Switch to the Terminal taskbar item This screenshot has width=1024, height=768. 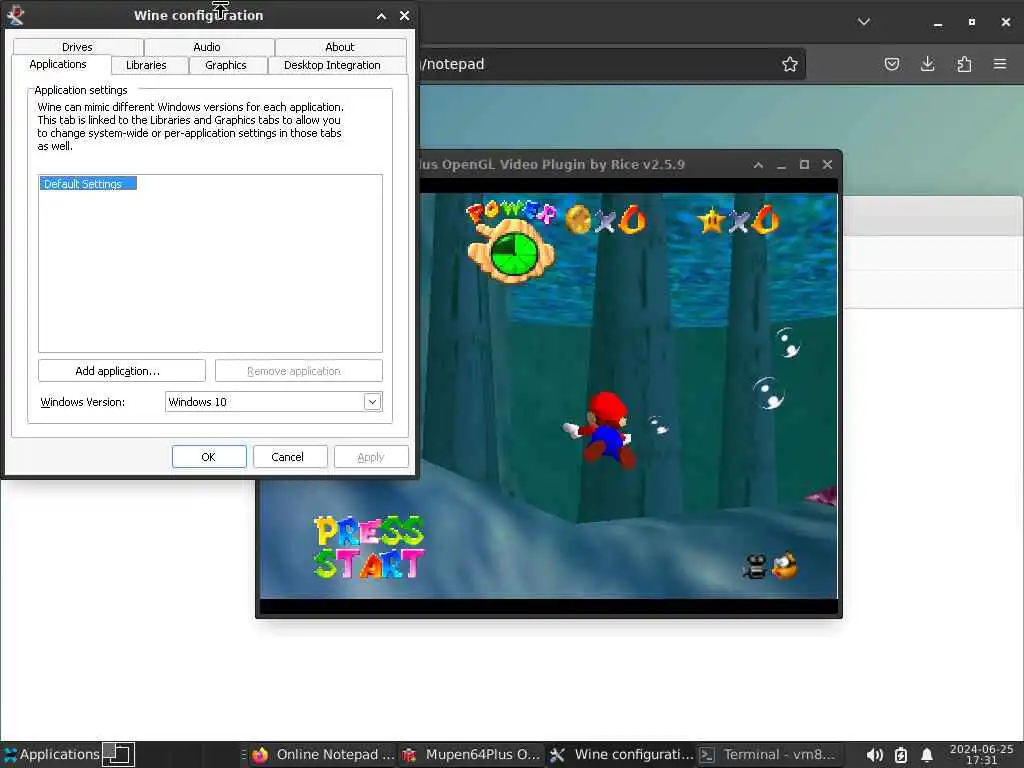click(x=768, y=754)
